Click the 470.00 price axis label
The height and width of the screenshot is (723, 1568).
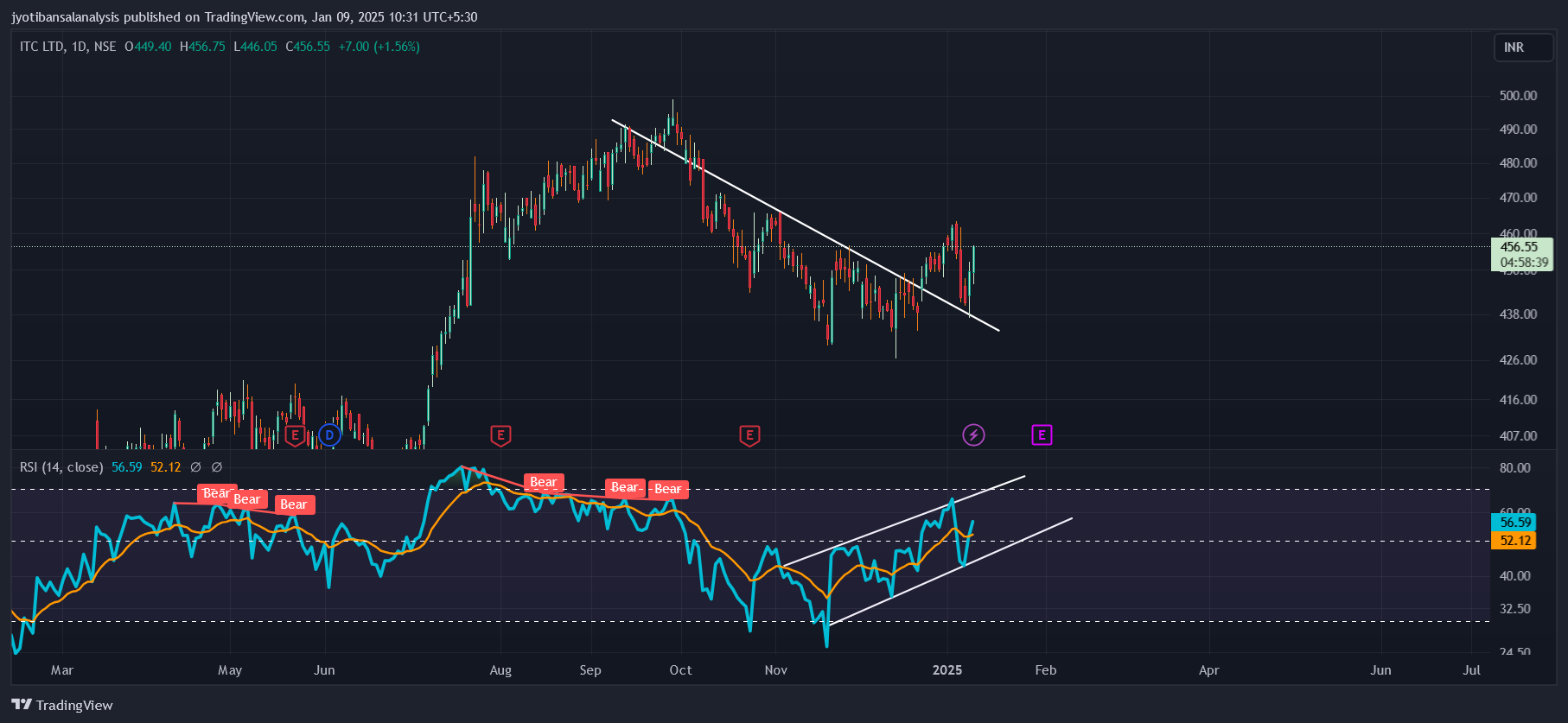(x=1518, y=198)
